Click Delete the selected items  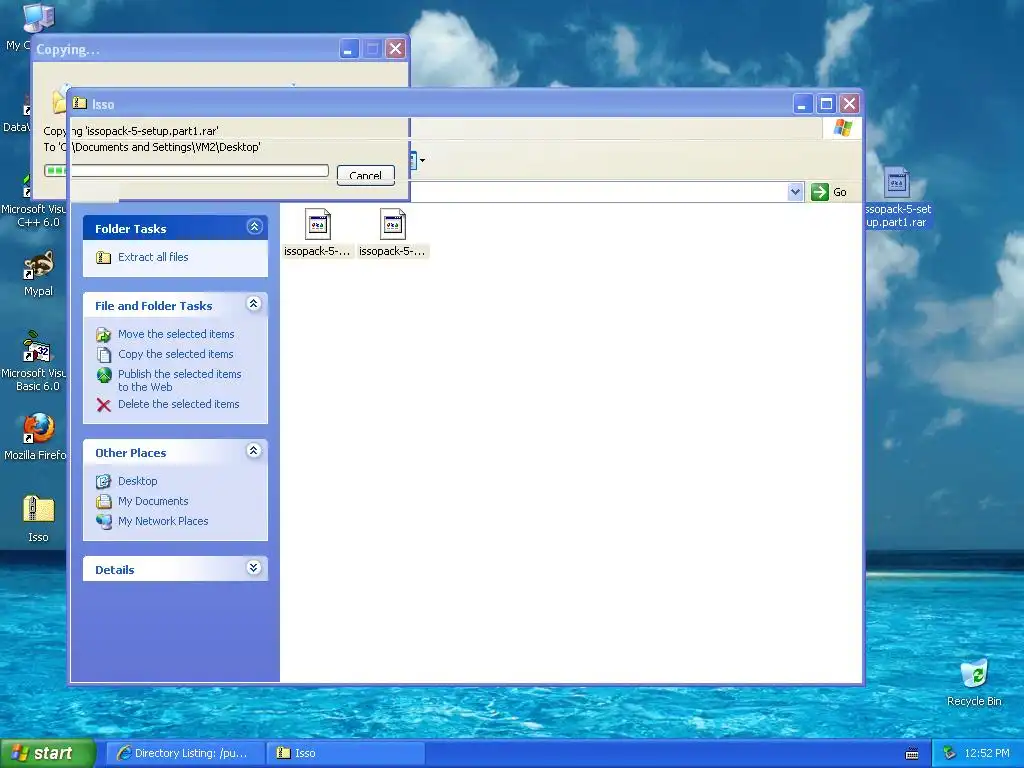tap(178, 404)
